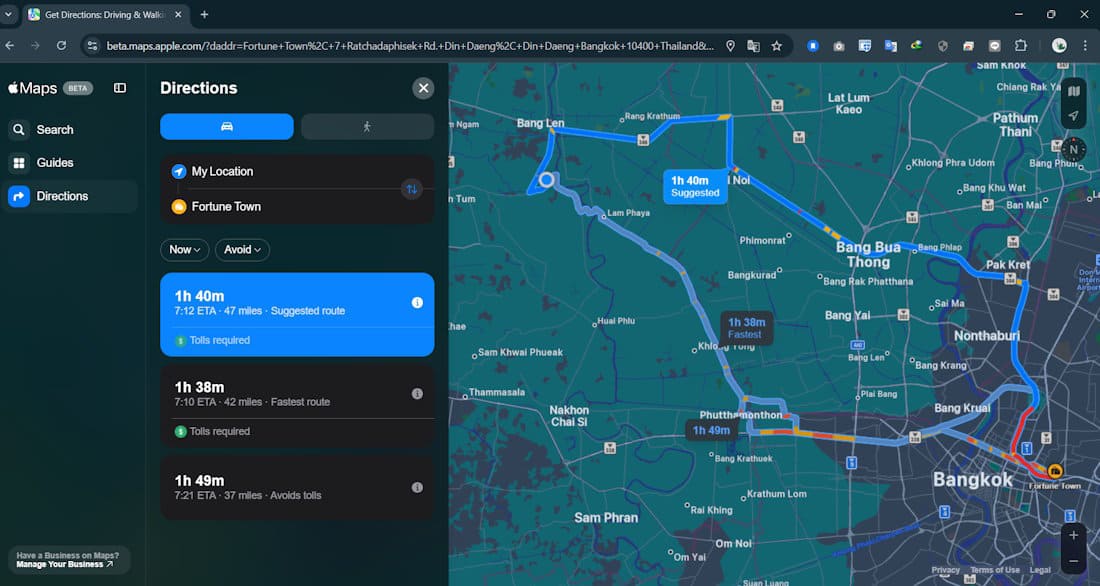Show info for the 1h 38m route
This screenshot has height=586, width=1100.
[x=417, y=394]
